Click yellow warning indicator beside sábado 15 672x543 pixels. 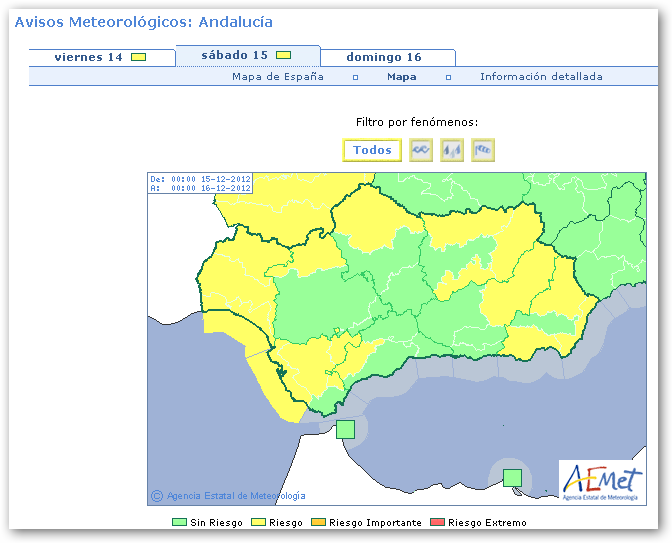[284, 55]
